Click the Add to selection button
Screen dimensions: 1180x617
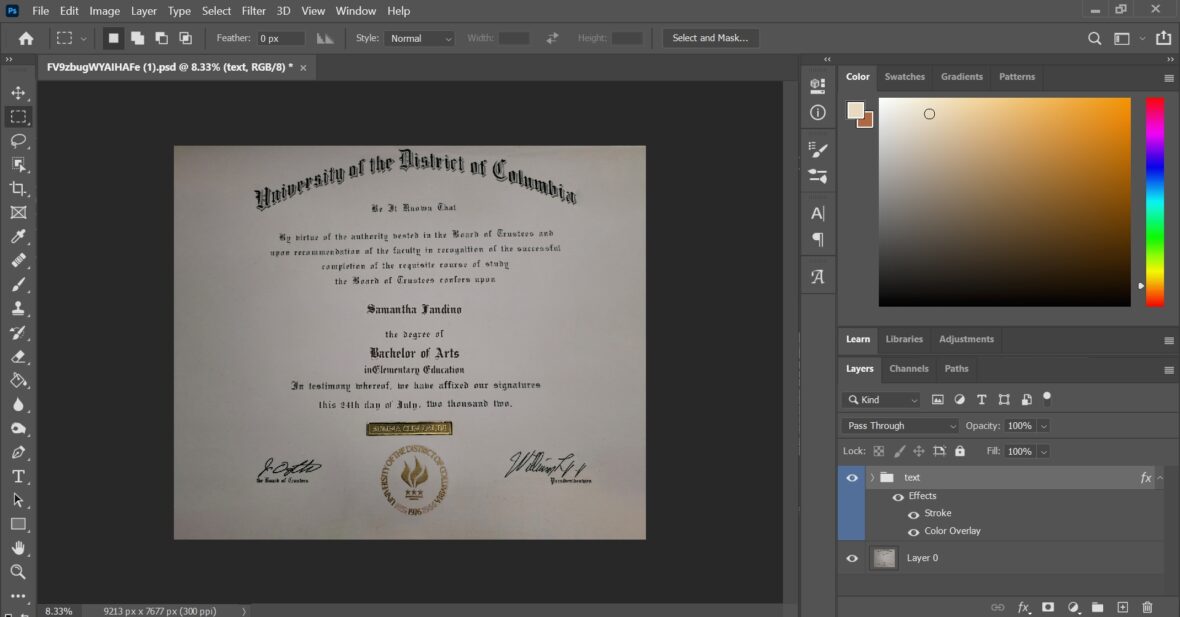[138, 38]
